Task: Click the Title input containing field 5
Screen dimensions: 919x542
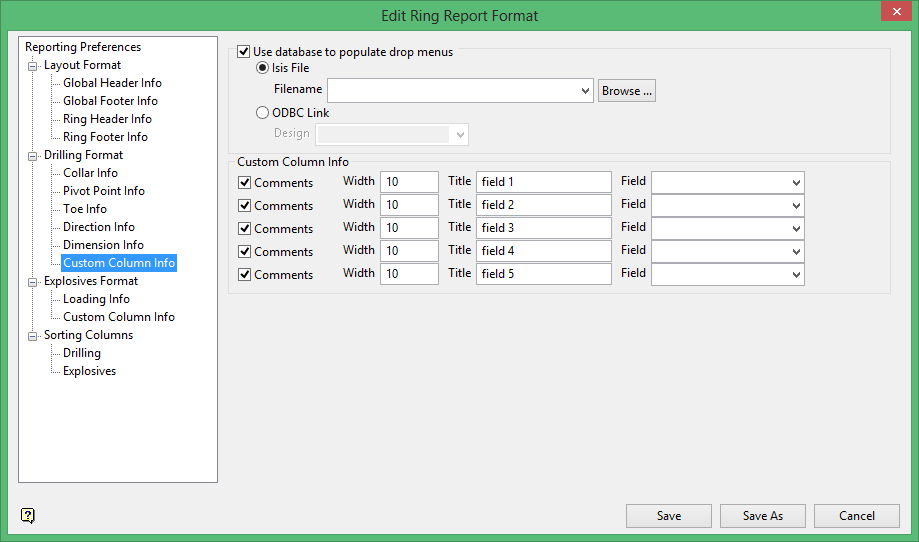Action: pos(544,274)
